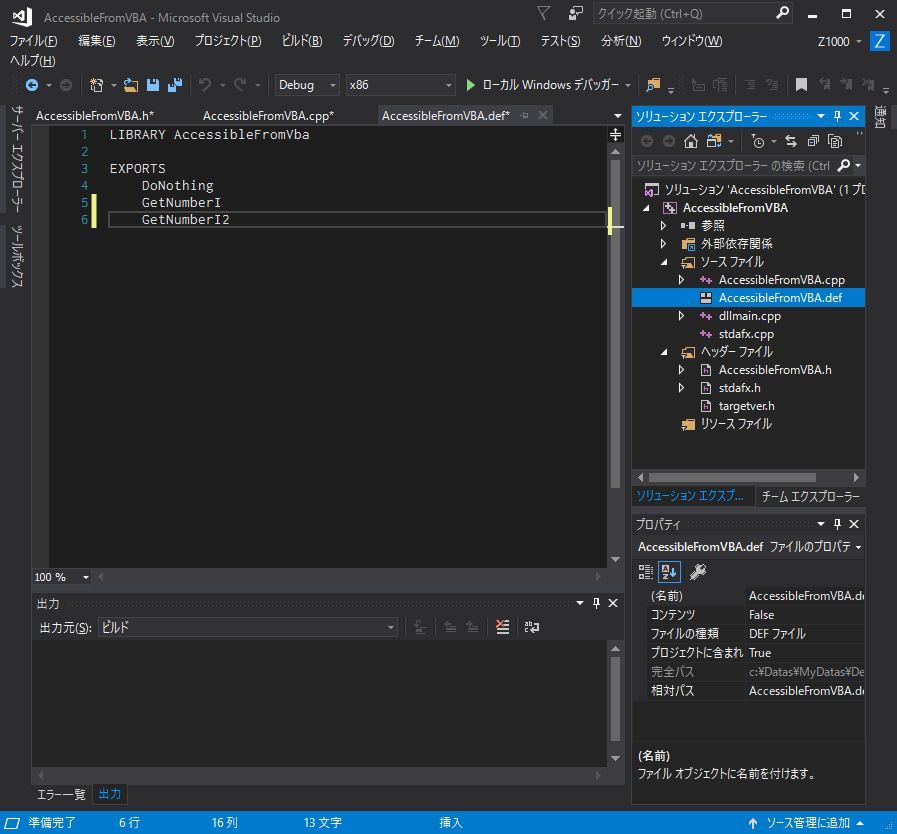Open the ビルド(B) menu
This screenshot has width=897, height=834.
(x=301, y=41)
